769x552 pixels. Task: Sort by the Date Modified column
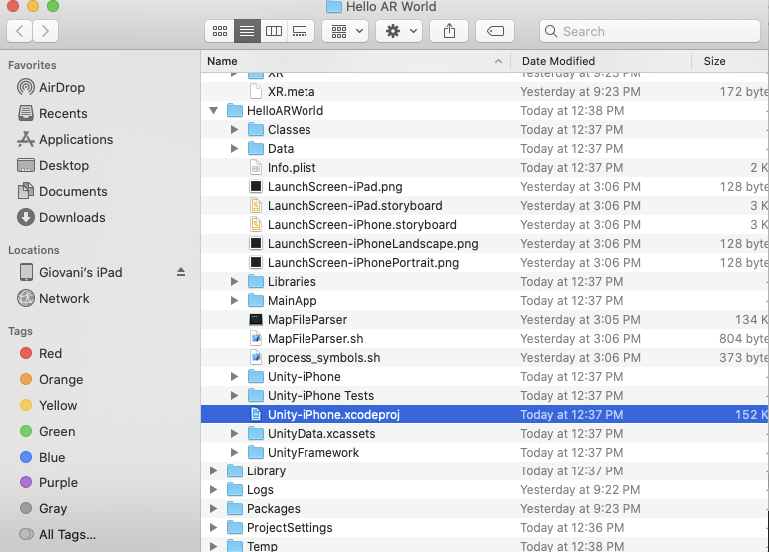tap(558, 61)
